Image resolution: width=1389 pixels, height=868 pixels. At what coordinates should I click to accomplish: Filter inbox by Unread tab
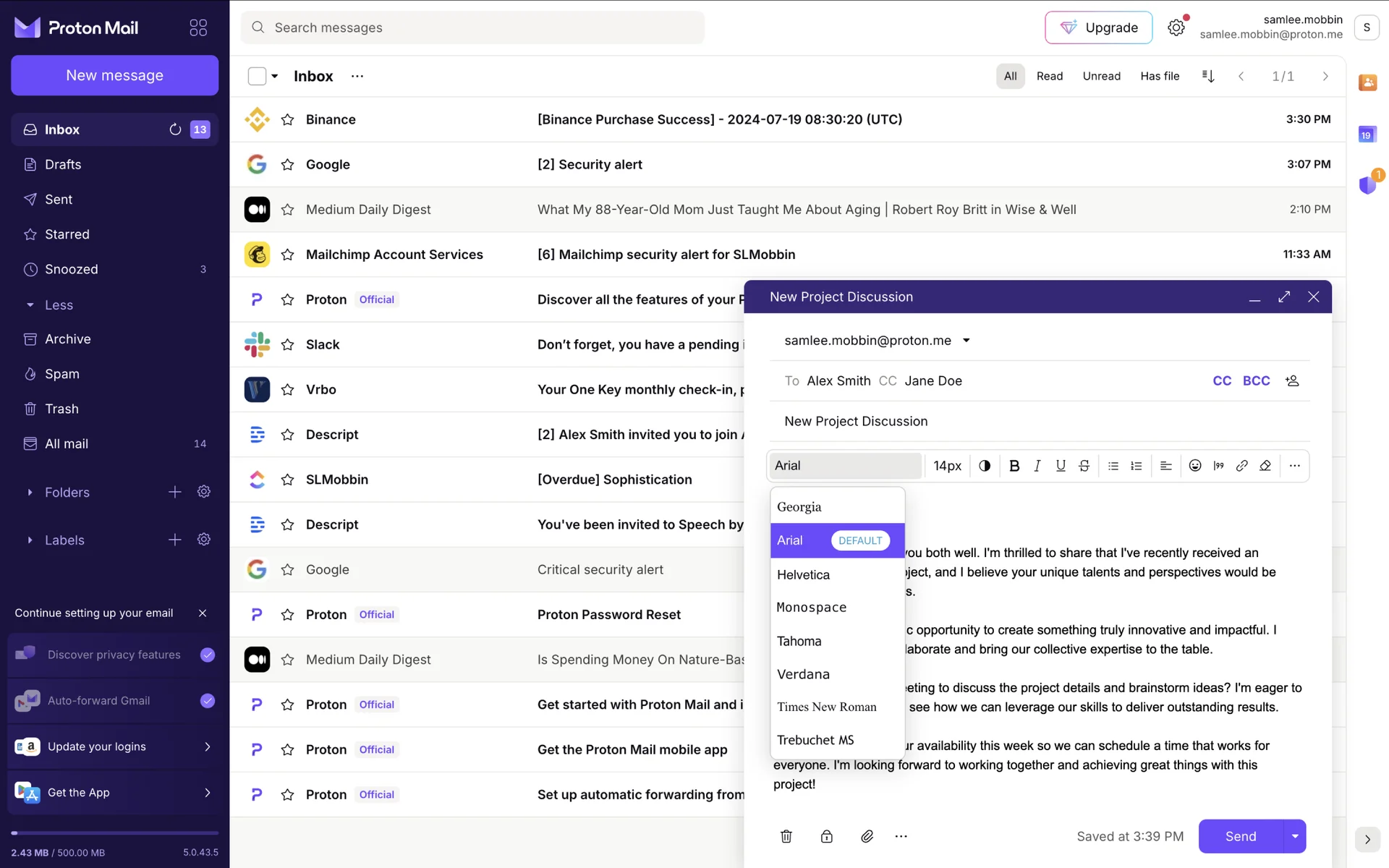[x=1101, y=76]
